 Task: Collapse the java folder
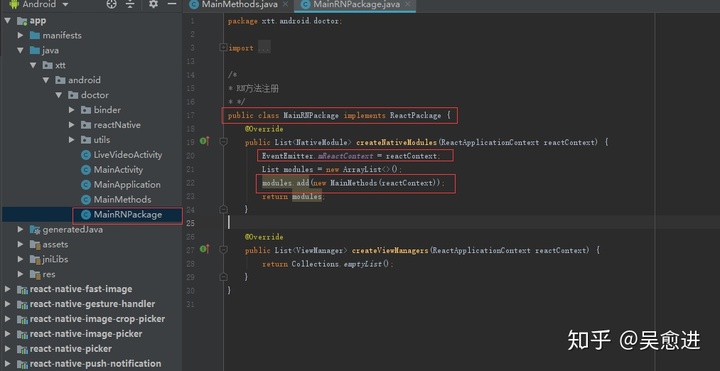click(21, 51)
